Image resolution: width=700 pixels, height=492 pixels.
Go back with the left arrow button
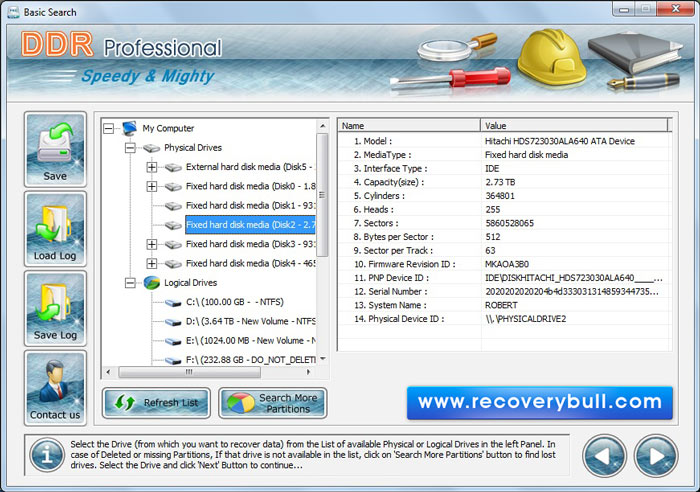(x=604, y=456)
